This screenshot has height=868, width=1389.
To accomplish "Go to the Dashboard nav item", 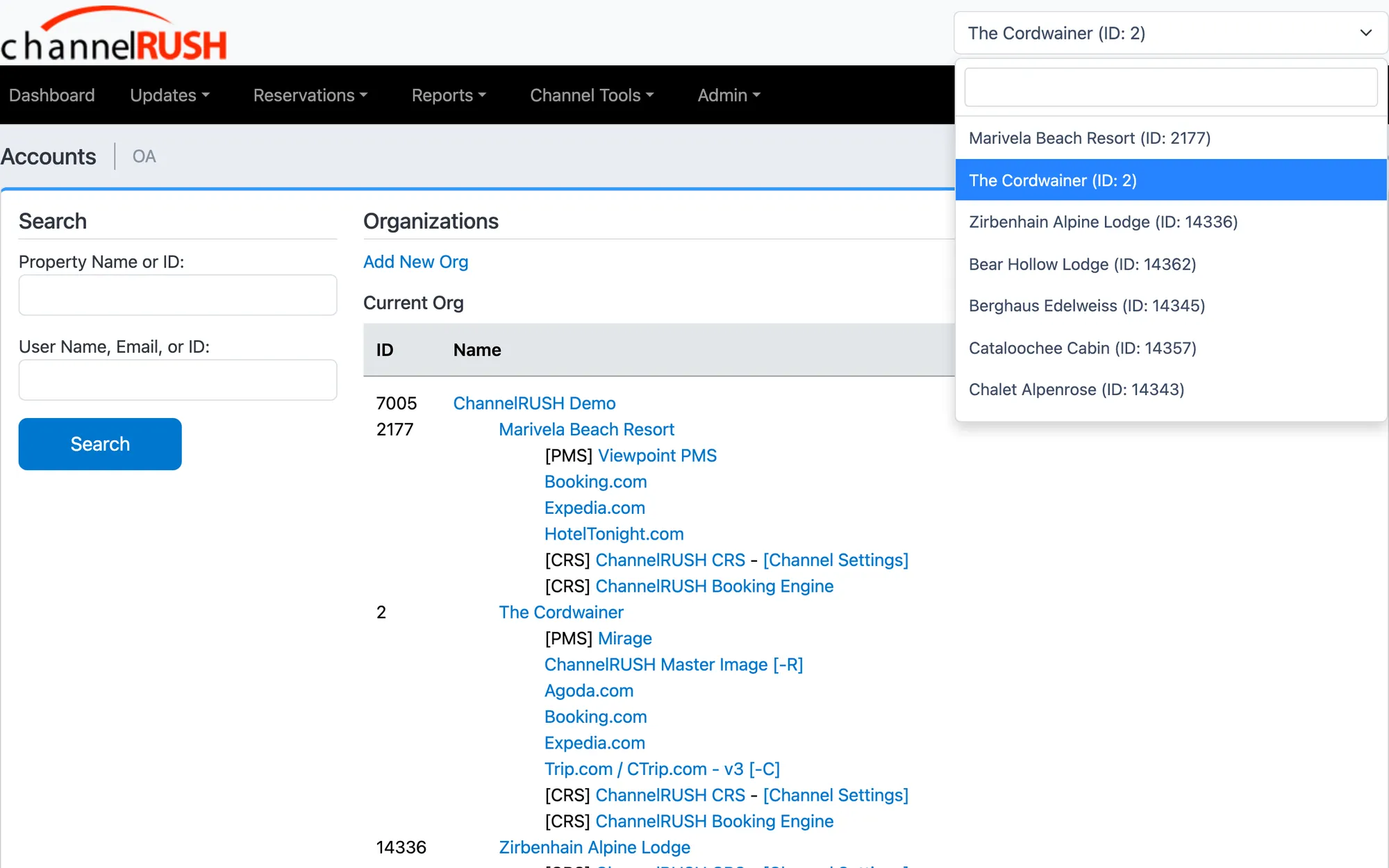I will coord(52,95).
